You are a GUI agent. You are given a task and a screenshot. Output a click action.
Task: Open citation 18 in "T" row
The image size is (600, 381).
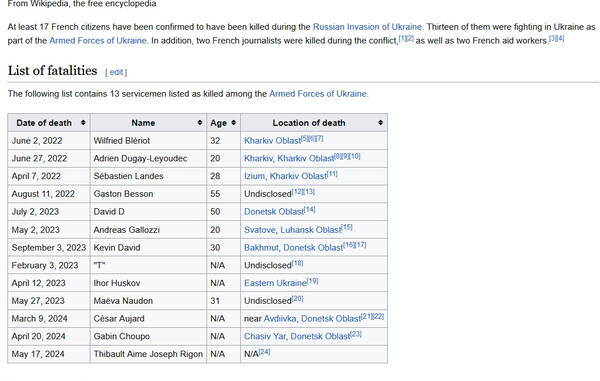pyautogui.click(x=297, y=263)
